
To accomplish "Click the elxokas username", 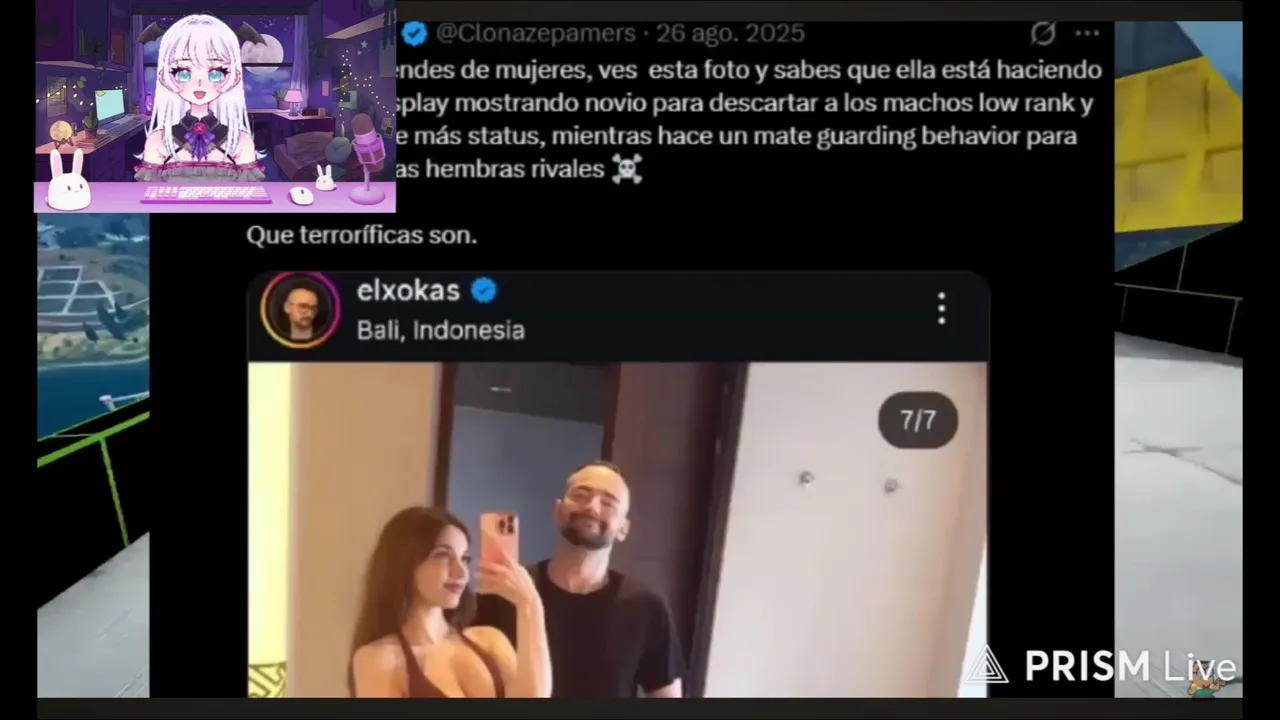I will [408, 291].
